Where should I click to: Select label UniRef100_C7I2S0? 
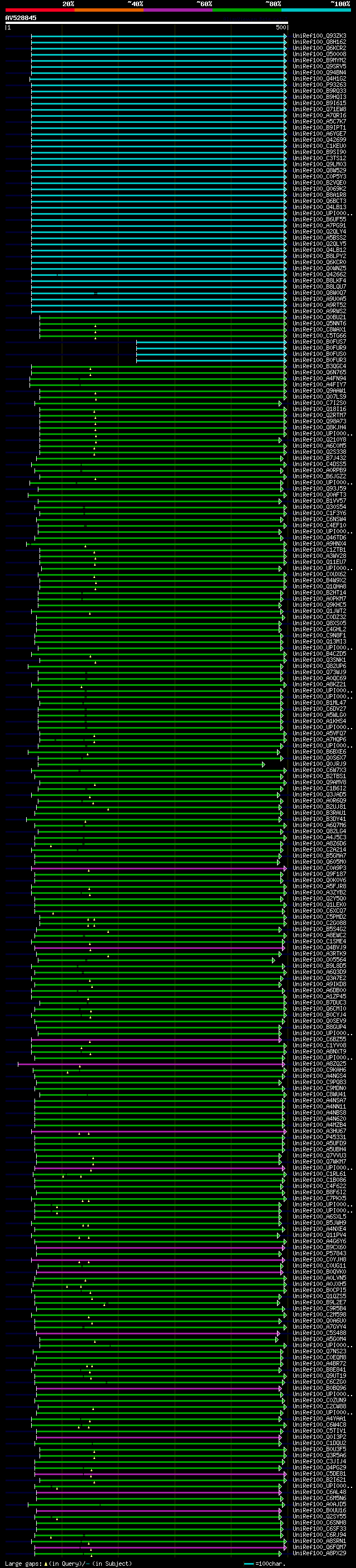tap(319, 403)
